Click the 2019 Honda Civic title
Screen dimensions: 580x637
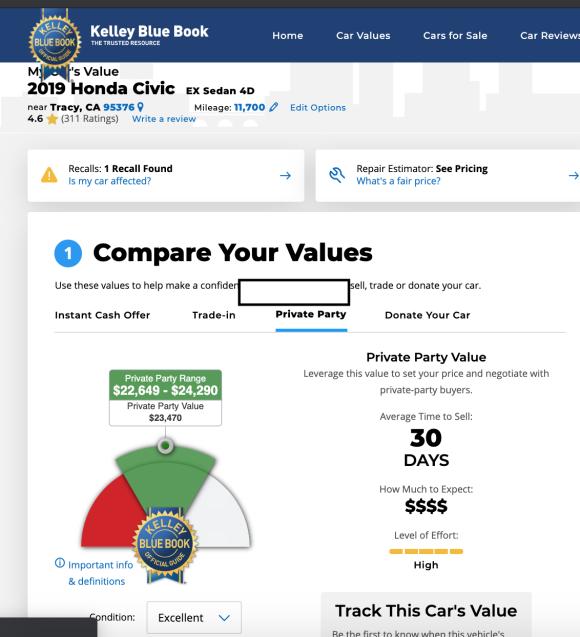101,89
